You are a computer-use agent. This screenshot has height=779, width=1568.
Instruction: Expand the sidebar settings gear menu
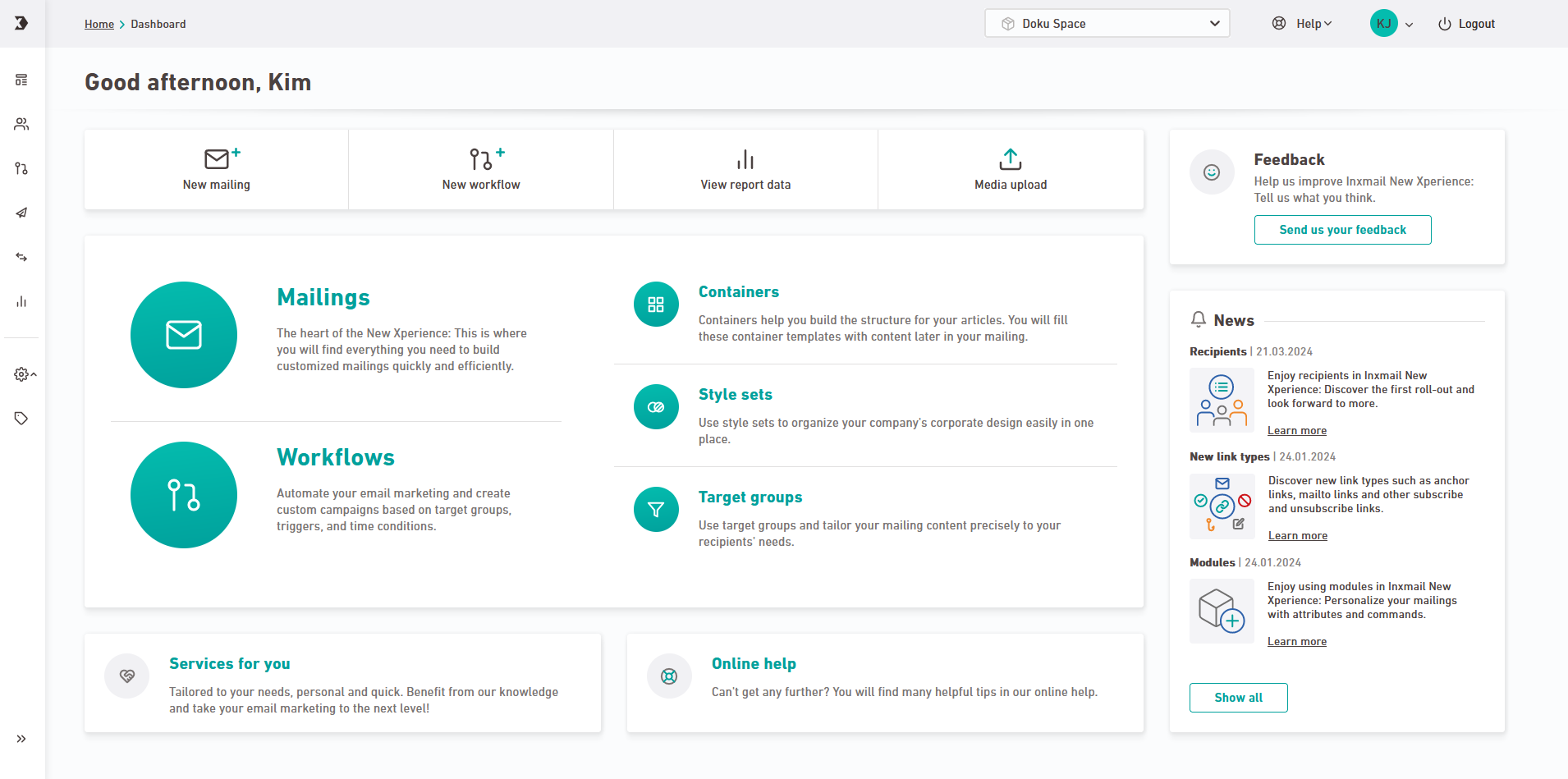tap(25, 374)
